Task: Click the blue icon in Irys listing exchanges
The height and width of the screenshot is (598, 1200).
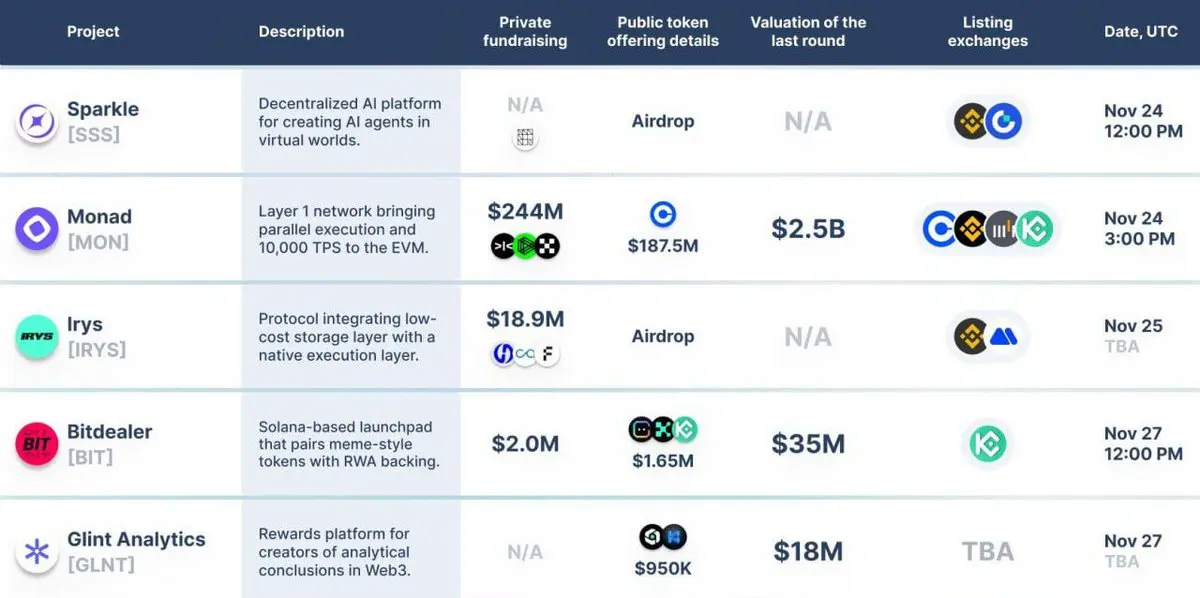Action: [1003, 337]
